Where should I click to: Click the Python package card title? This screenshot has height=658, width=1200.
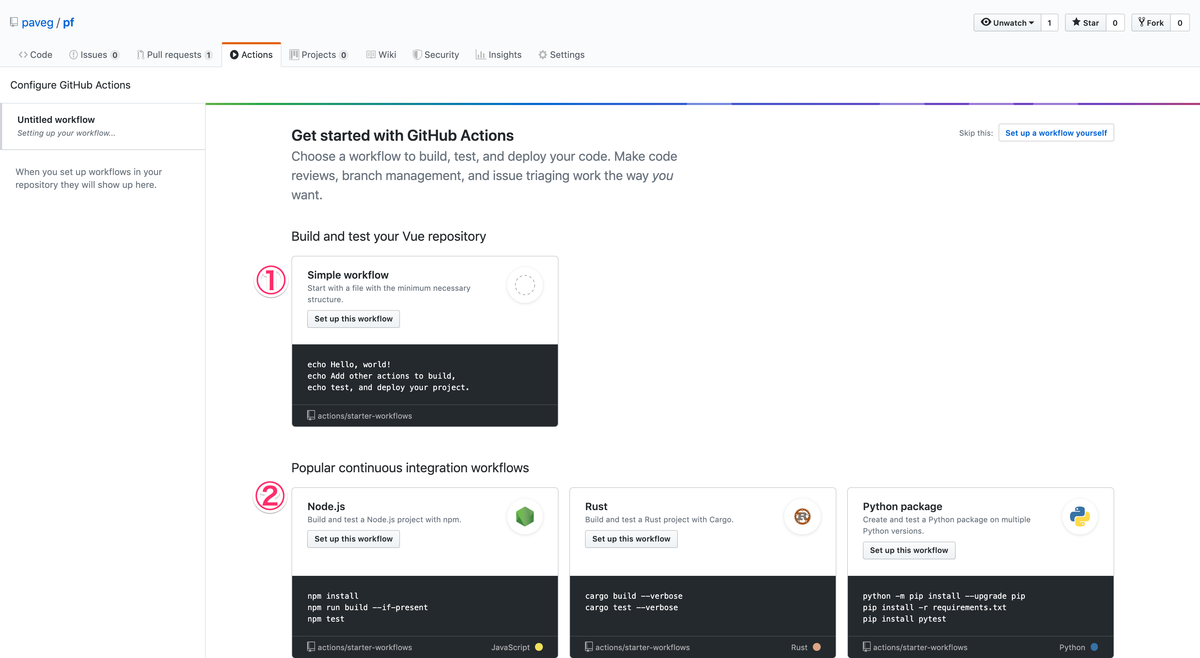(902, 507)
